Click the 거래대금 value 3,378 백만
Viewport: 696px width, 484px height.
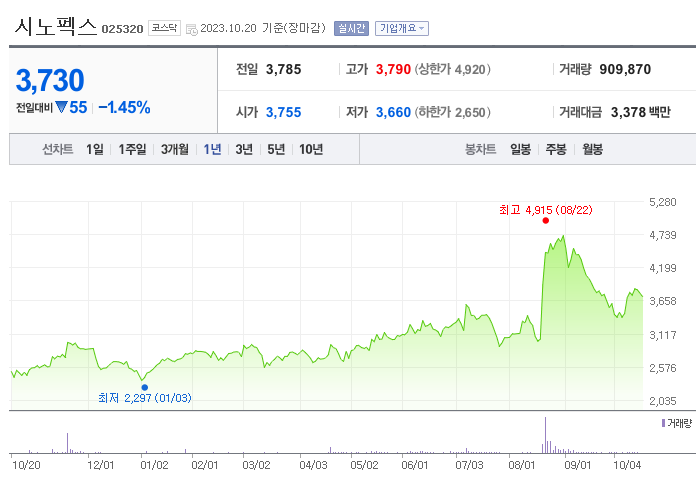(x=641, y=112)
